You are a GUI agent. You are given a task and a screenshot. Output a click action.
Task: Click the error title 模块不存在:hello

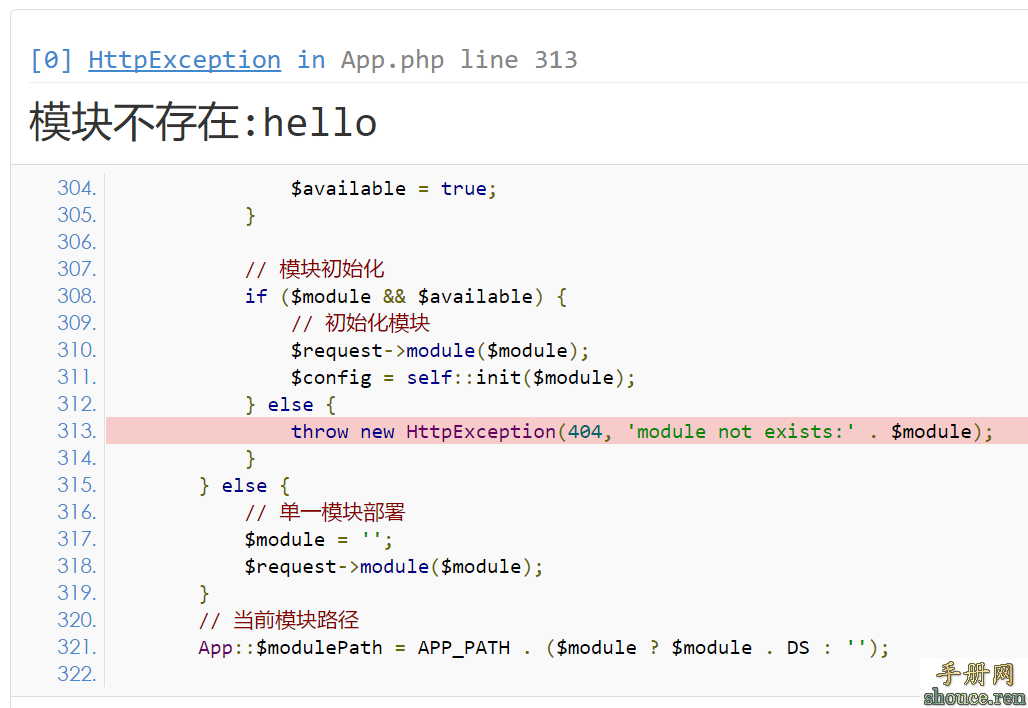(203, 123)
